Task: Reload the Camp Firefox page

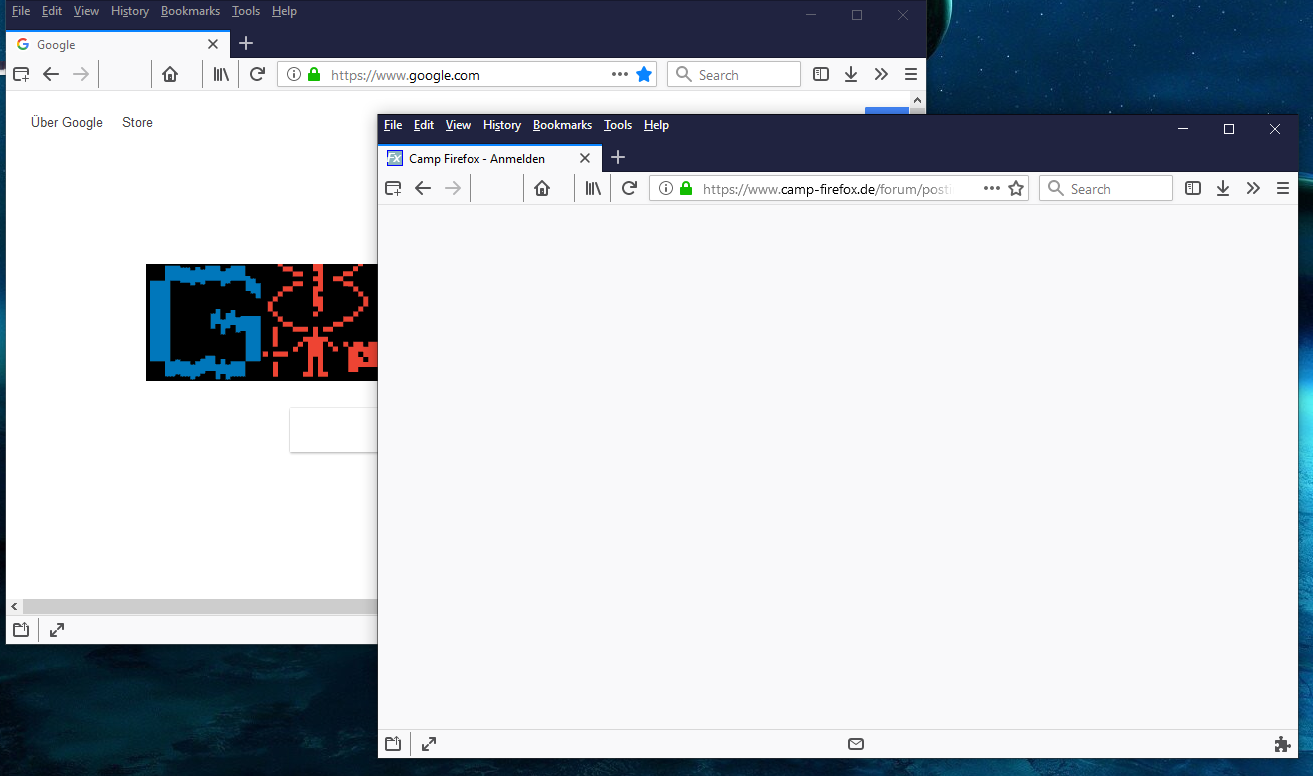Action: tap(629, 188)
